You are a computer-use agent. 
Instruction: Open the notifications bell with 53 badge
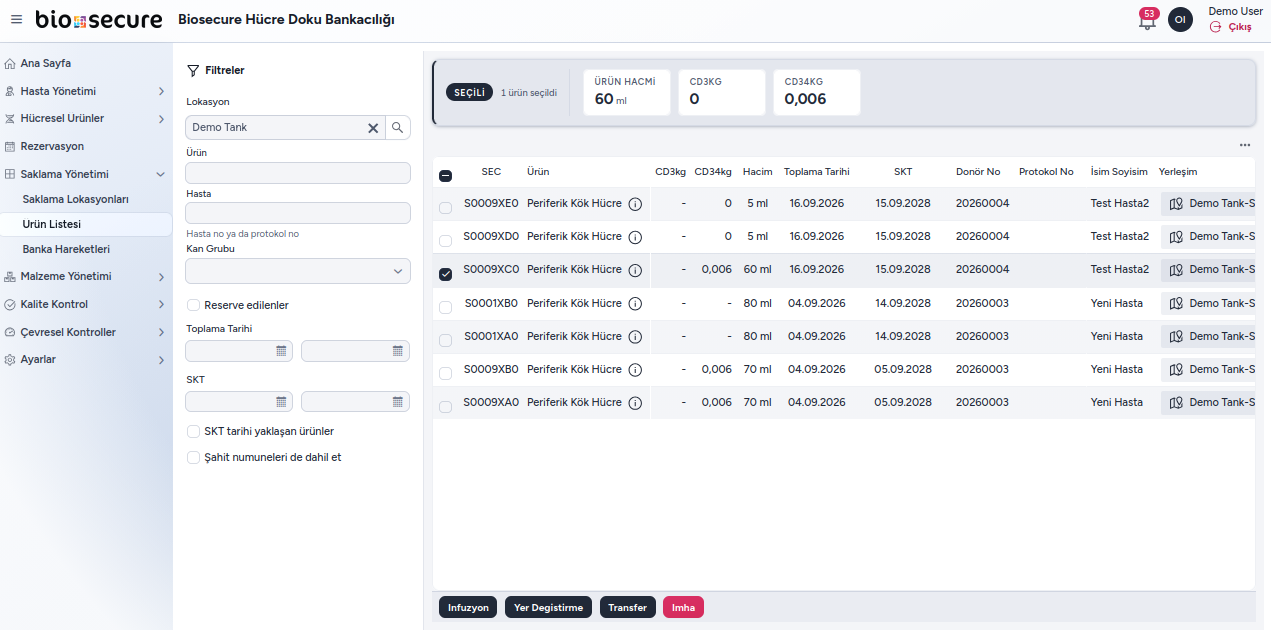point(1147,20)
